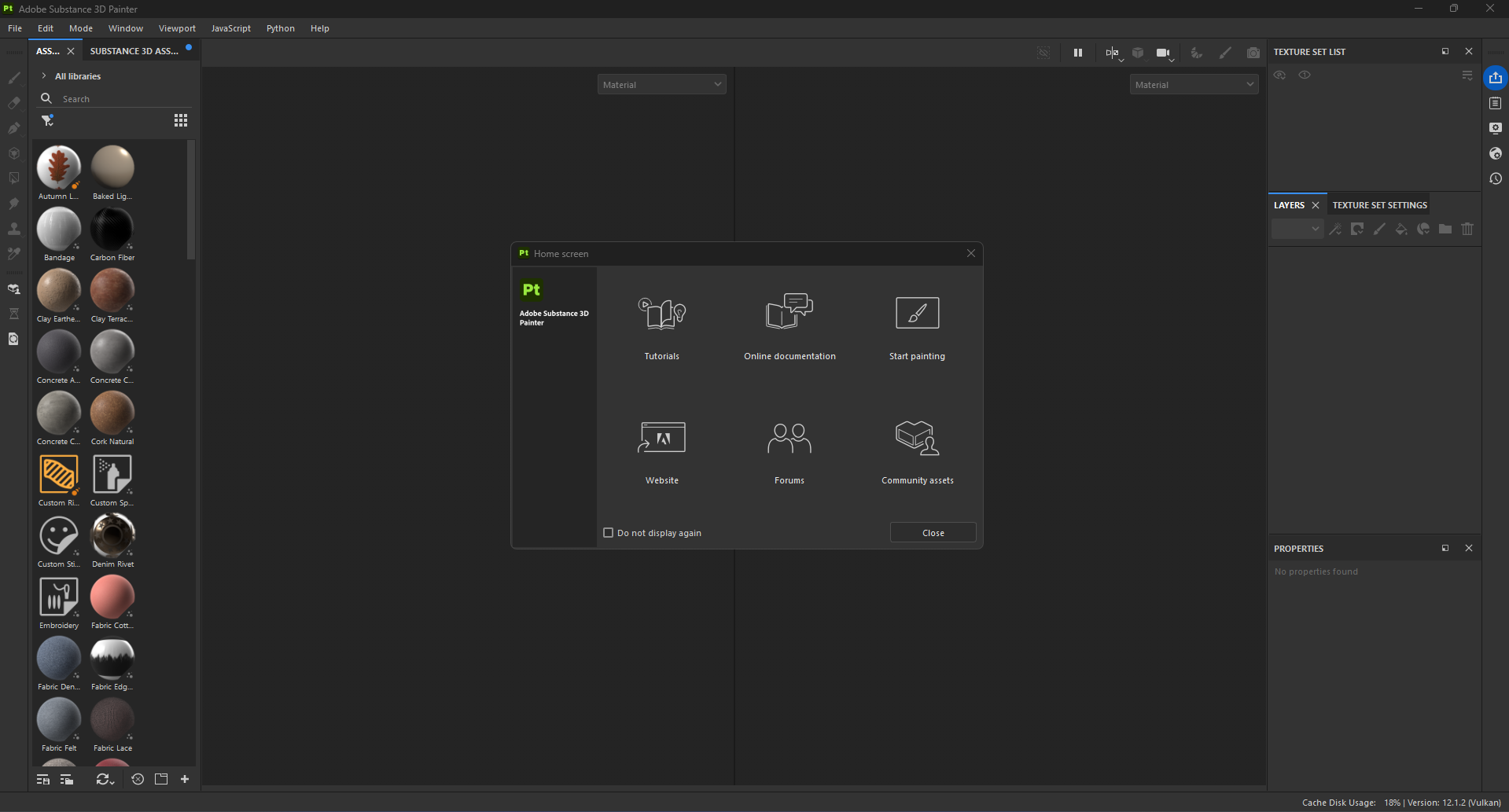Screen dimensions: 1509x812
Task: Close the Home screen dialog with X
Action: tap(971, 253)
